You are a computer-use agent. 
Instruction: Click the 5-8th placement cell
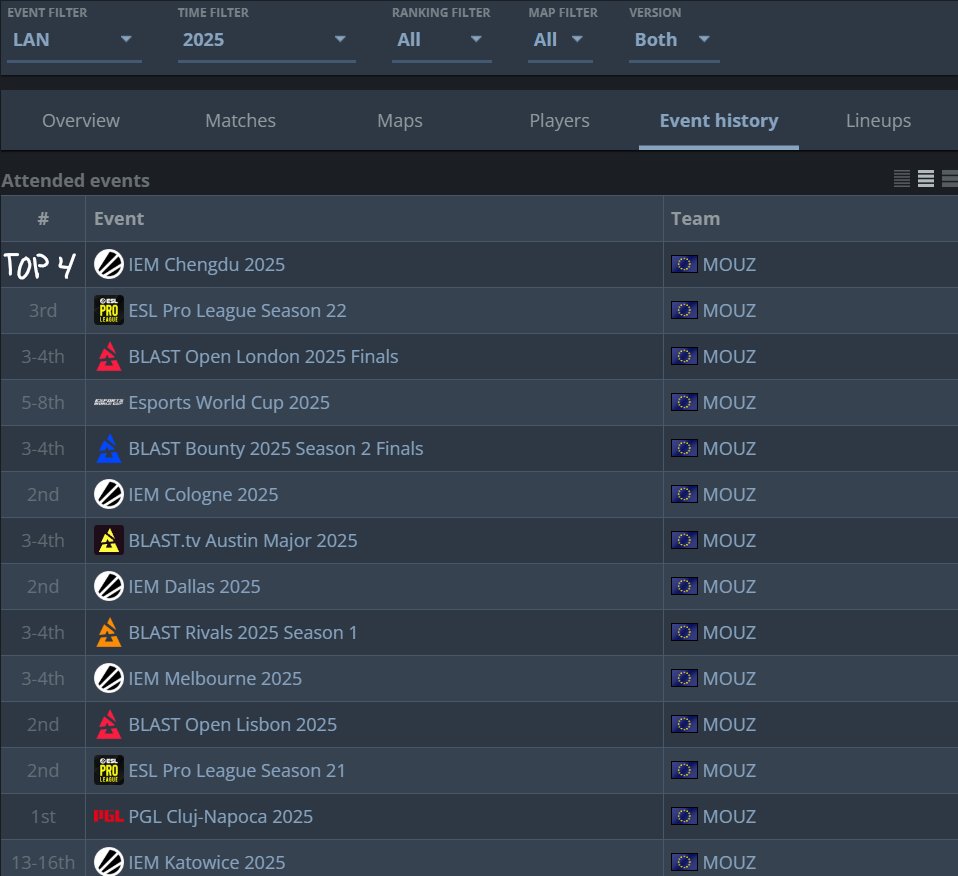pyautogui.click(x=43, y=403)
